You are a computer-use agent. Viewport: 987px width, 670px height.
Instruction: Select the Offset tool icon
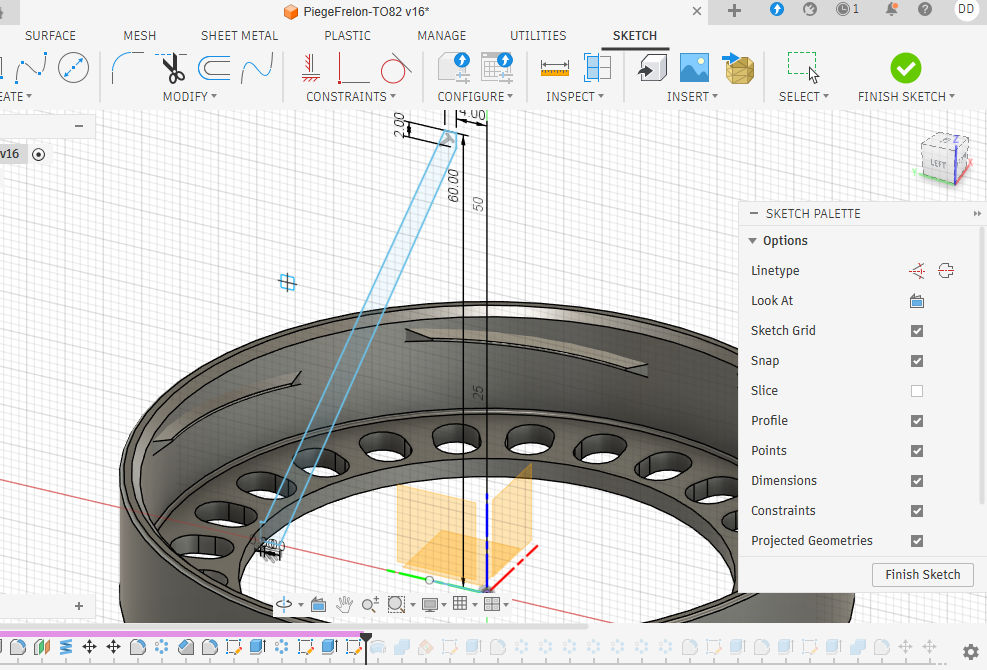click(214, 68)
